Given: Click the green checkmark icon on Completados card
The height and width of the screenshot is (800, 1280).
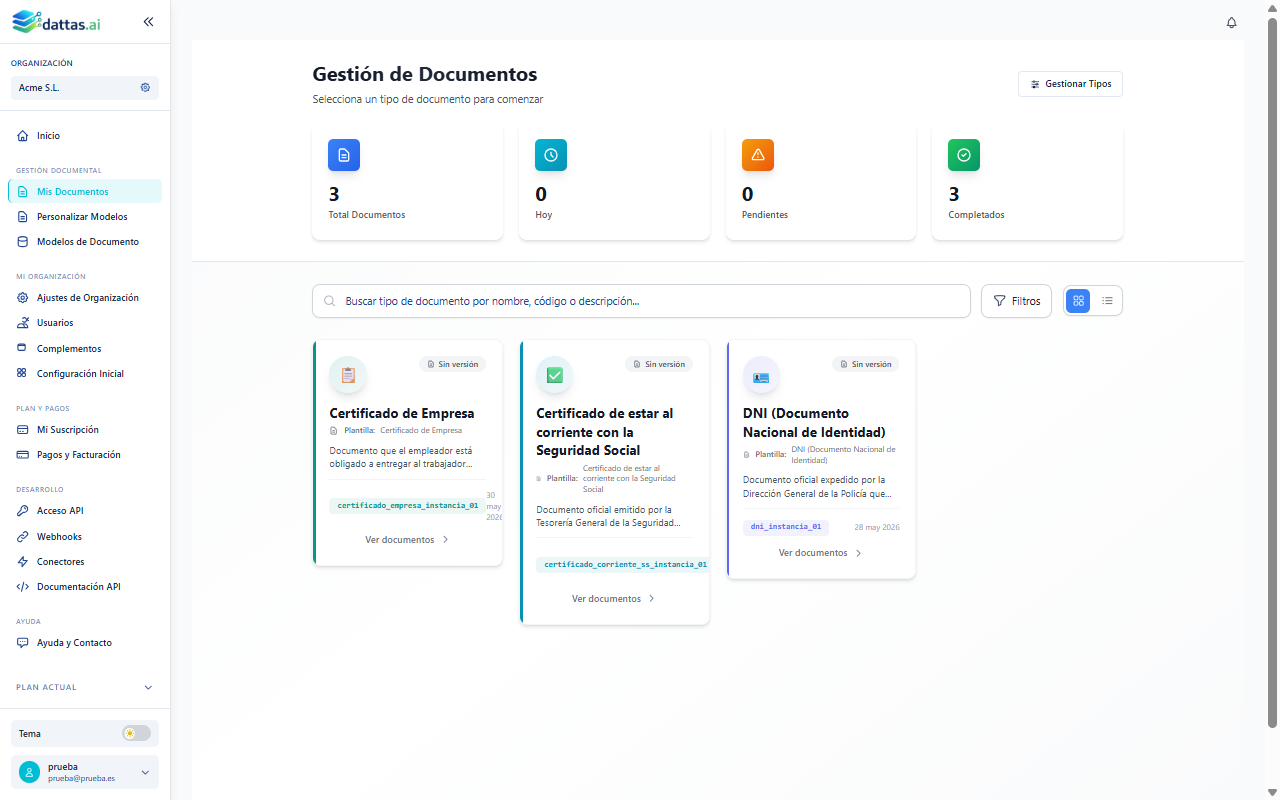Looking at the screenshot, I should tap(964, 155).
